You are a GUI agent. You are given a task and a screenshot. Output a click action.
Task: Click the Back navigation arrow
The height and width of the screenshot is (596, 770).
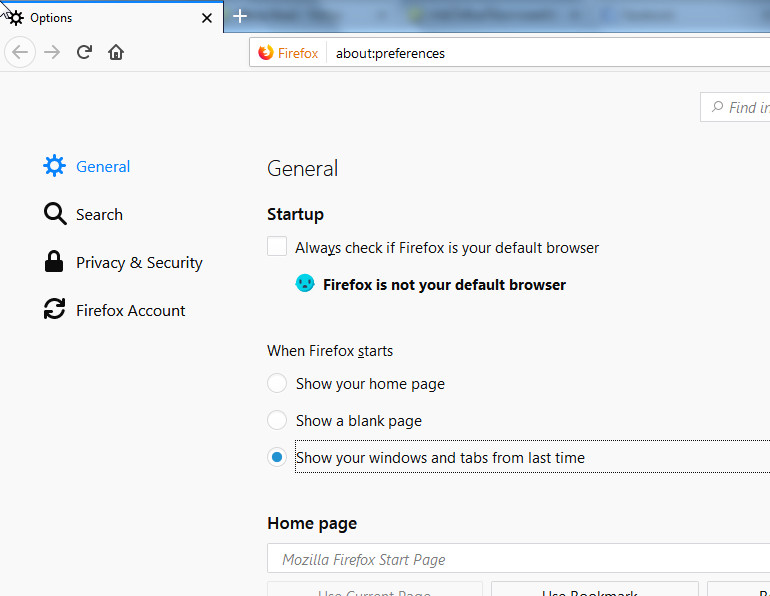(x=20, y=52)
